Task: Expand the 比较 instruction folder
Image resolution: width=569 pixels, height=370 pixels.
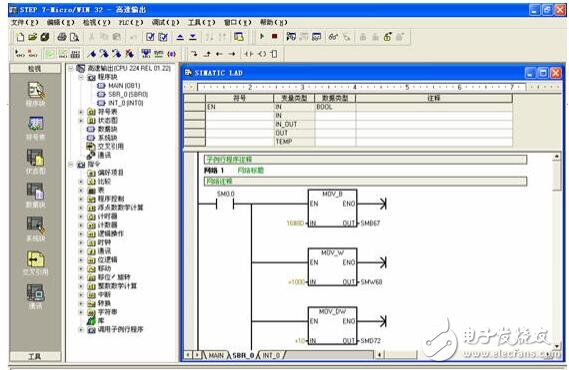Action: click(81, 181)
